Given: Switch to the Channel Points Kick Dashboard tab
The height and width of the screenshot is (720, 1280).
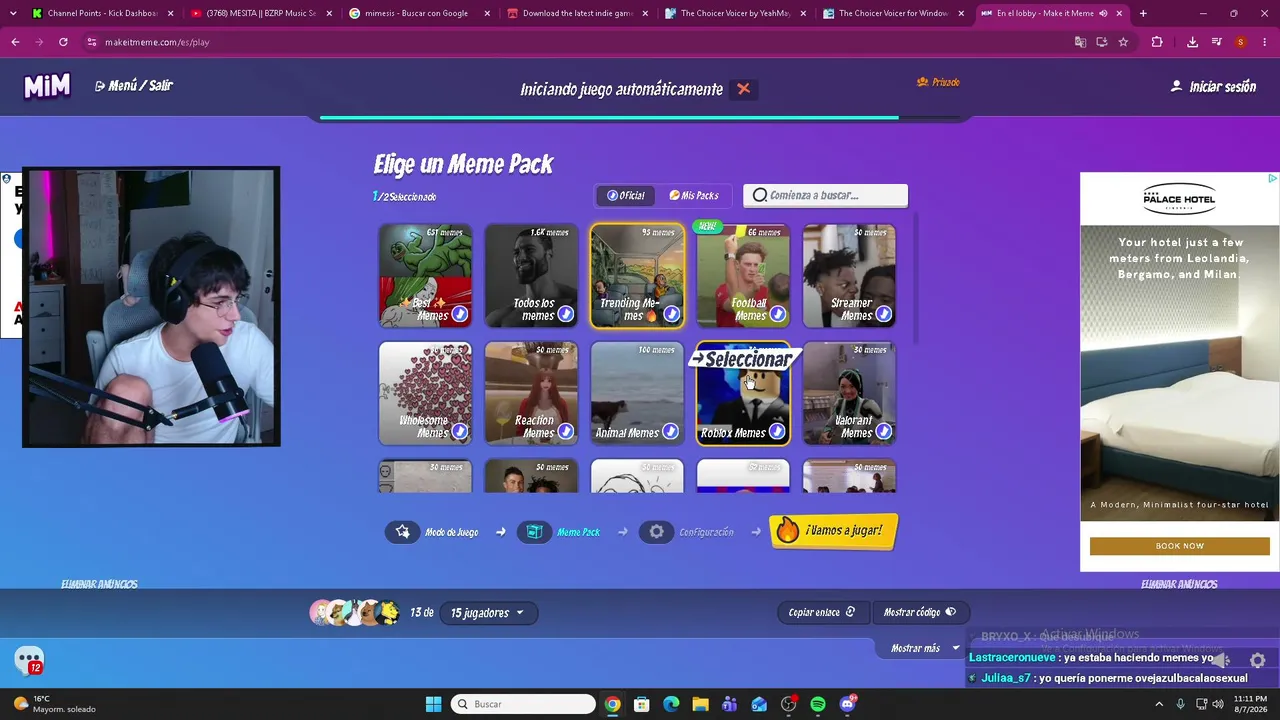Looking at the screenshot, I should point(103,14).
